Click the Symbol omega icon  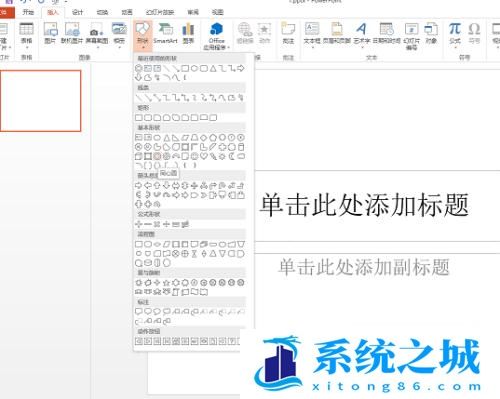(474, 29)
